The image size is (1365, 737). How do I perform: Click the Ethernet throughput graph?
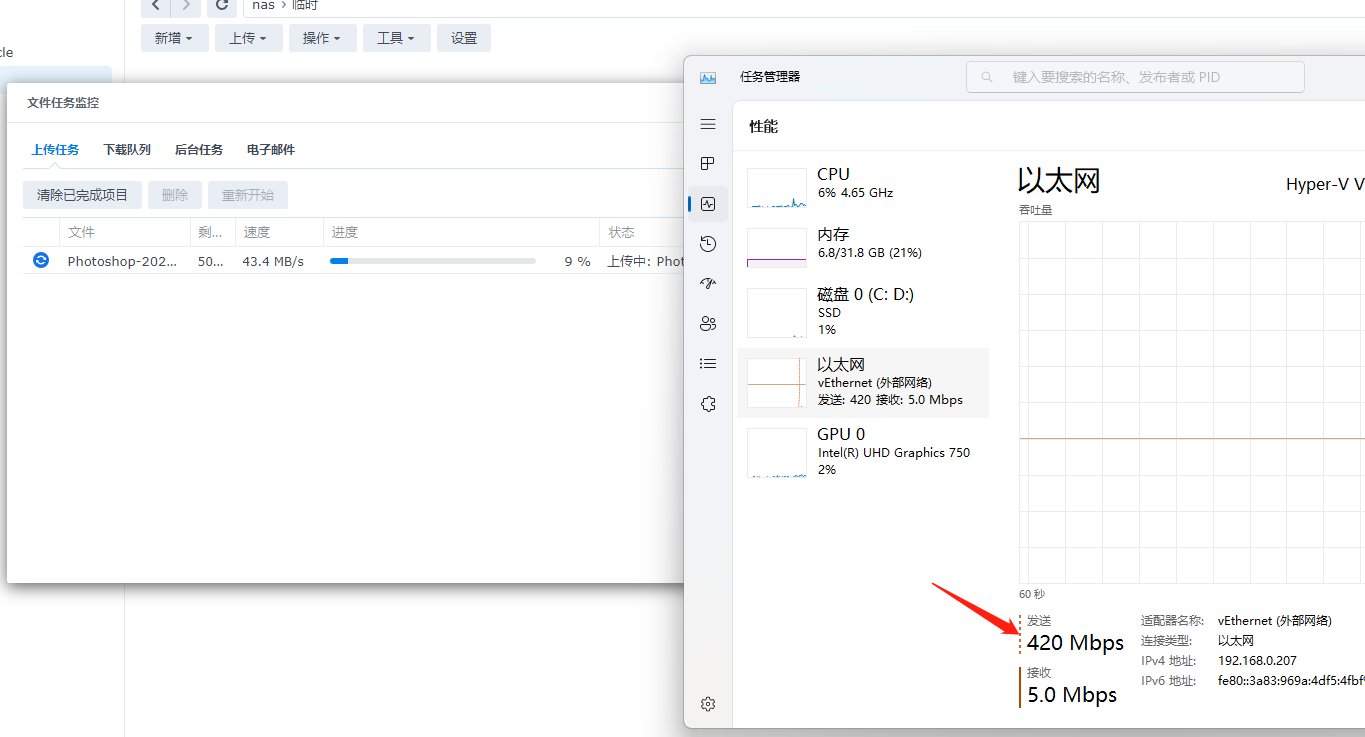point(1192,402)
